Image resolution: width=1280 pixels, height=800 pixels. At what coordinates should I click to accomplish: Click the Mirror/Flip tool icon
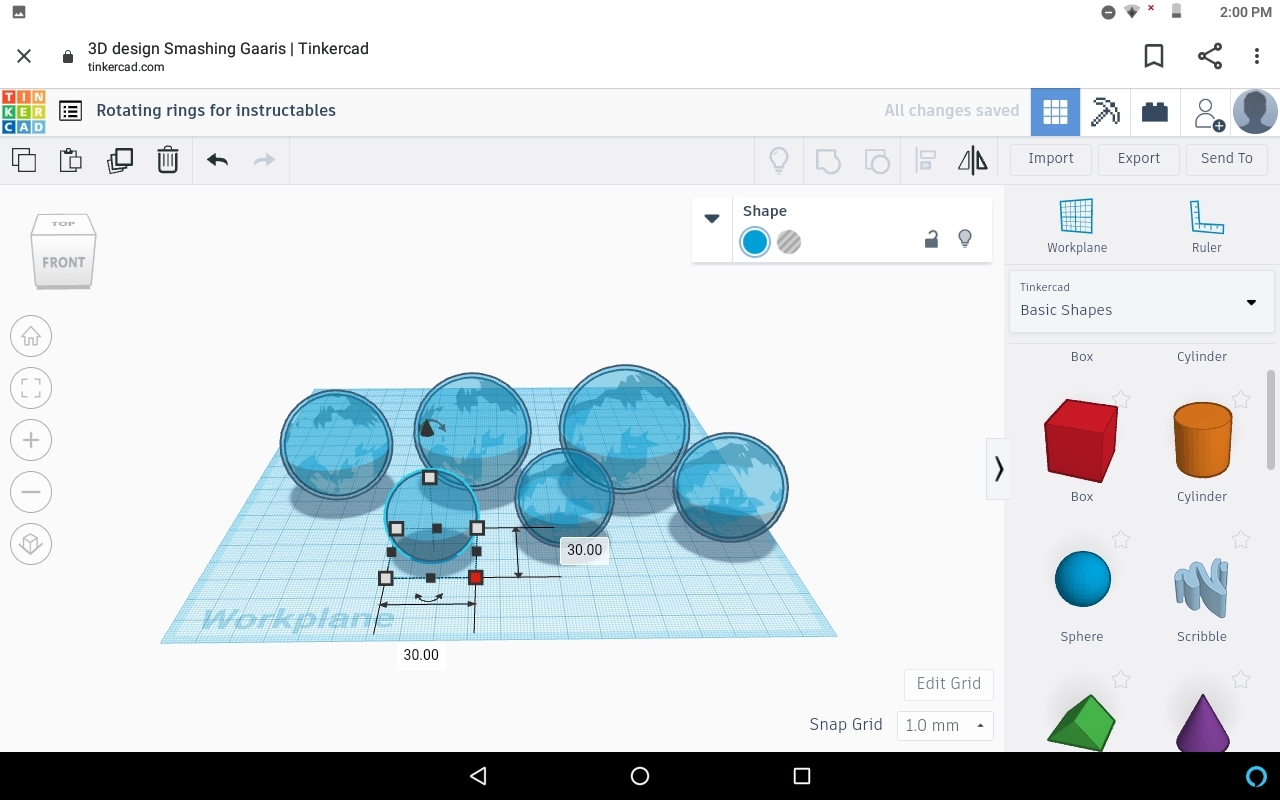click(x=972, y=160)
